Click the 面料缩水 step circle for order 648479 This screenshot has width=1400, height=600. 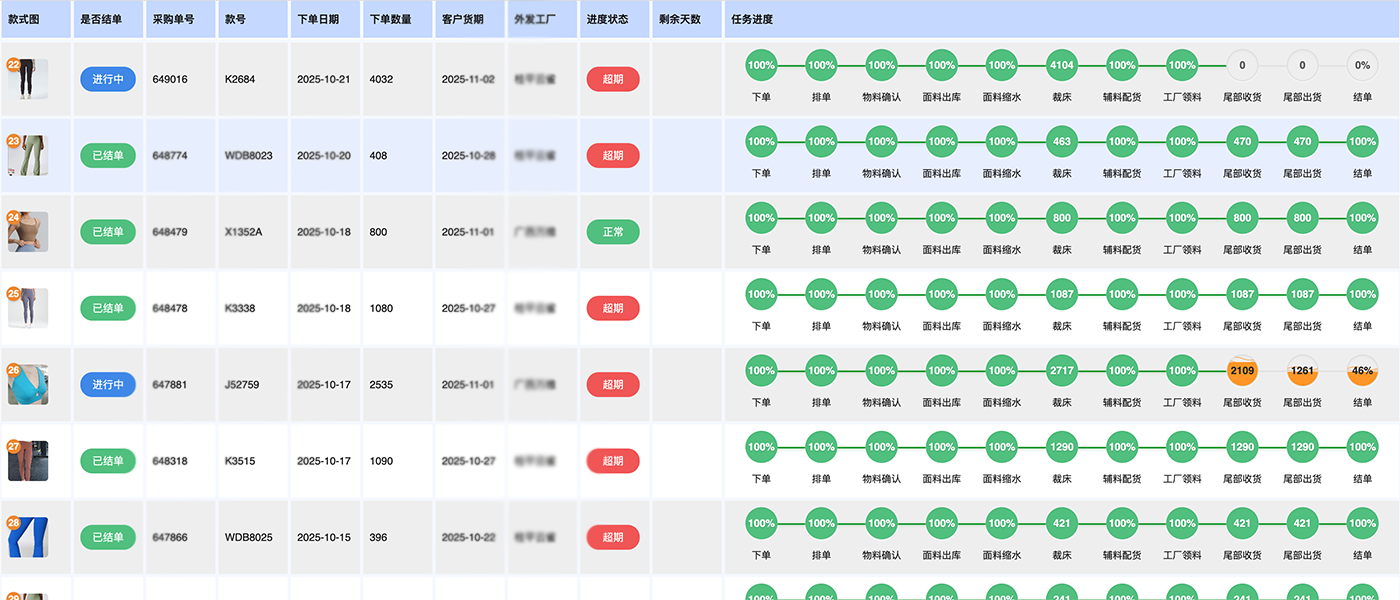1001,217
